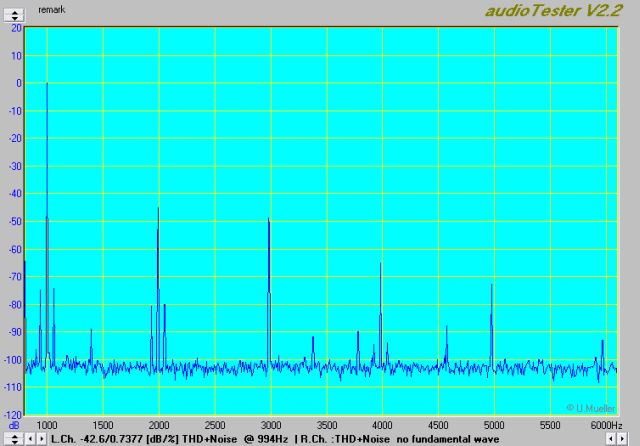Click the audioTester V2.2 logo
Viewport: 640px width, 446px height.
(540, 10)
